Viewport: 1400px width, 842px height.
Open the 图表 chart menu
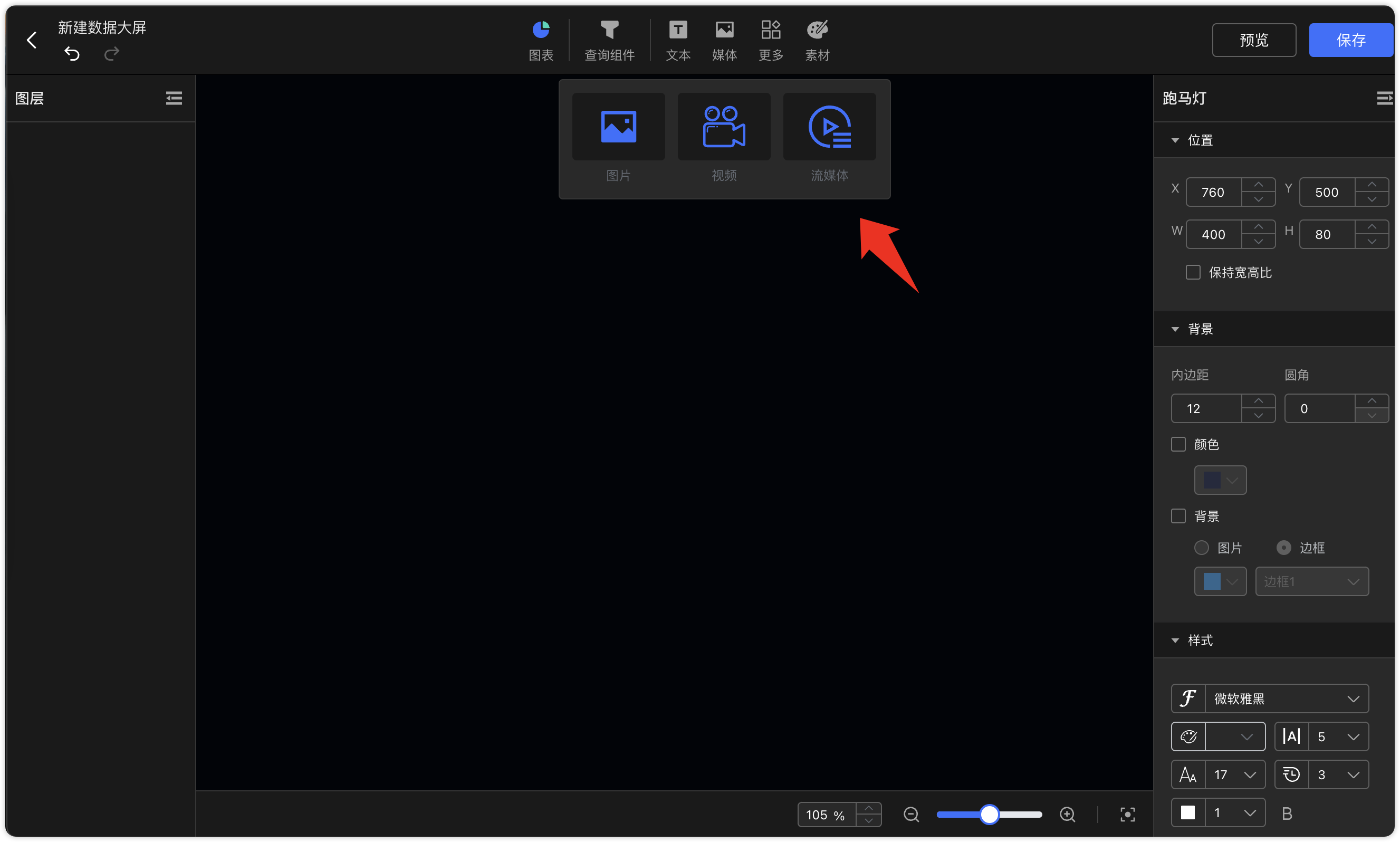tap(541, 41)
